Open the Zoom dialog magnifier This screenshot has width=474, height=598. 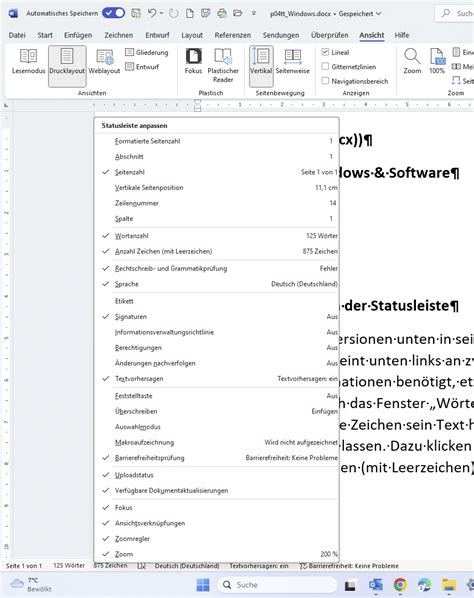(x=412, y=61)
